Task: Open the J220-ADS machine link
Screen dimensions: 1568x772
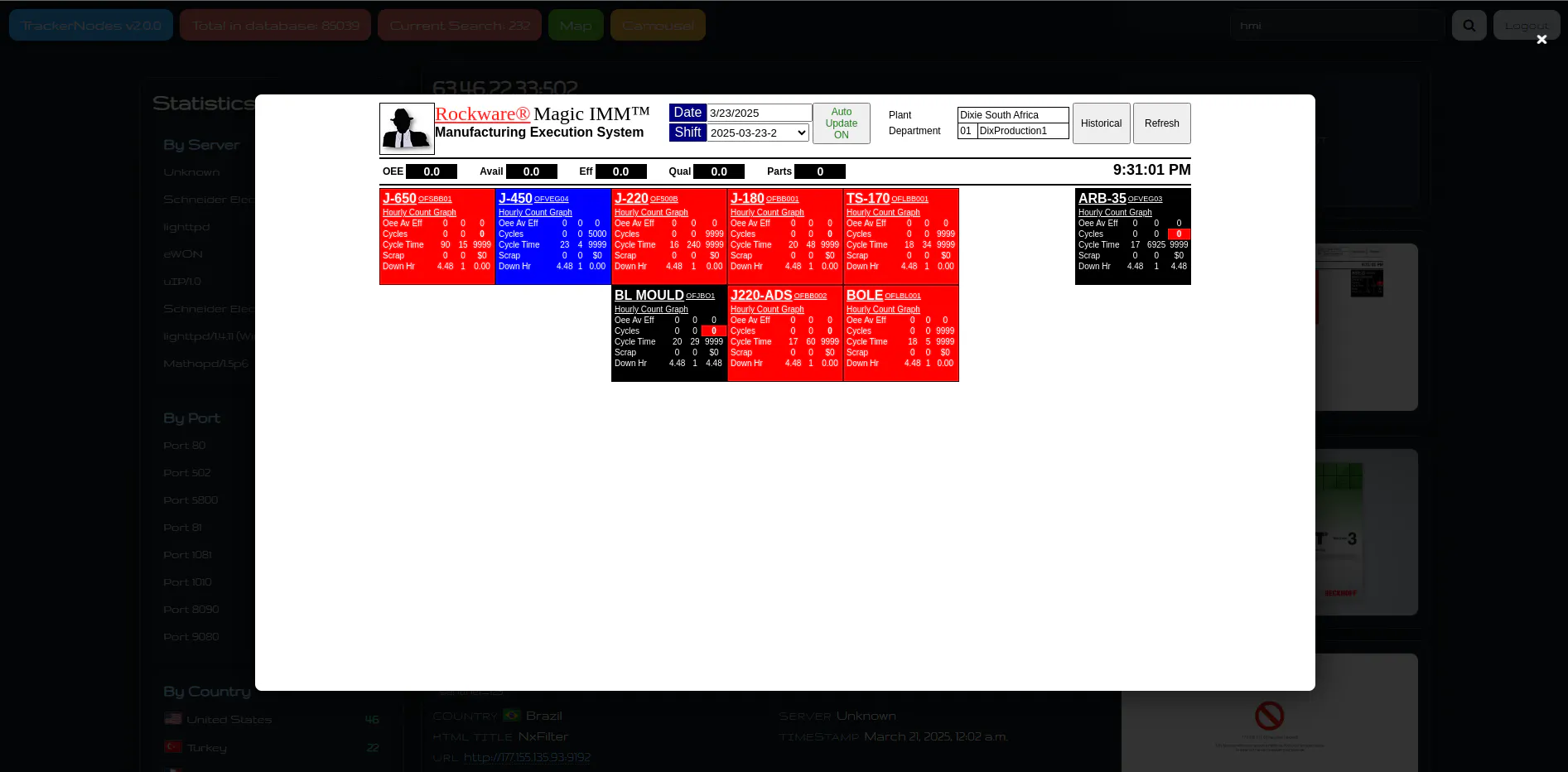Action: coord(761,296)
